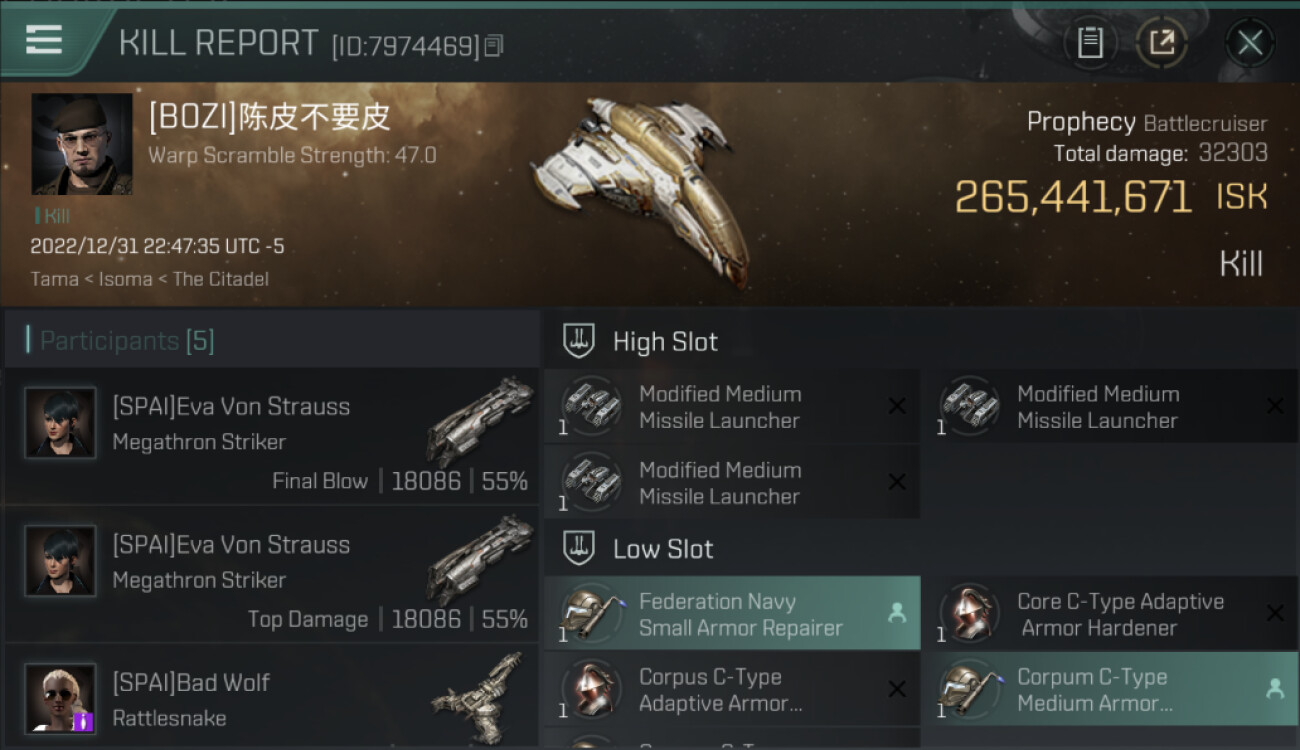Click the clipboard copy report icon
Viewport: 1300px width, 750px height.
[x=1090, y=42]
